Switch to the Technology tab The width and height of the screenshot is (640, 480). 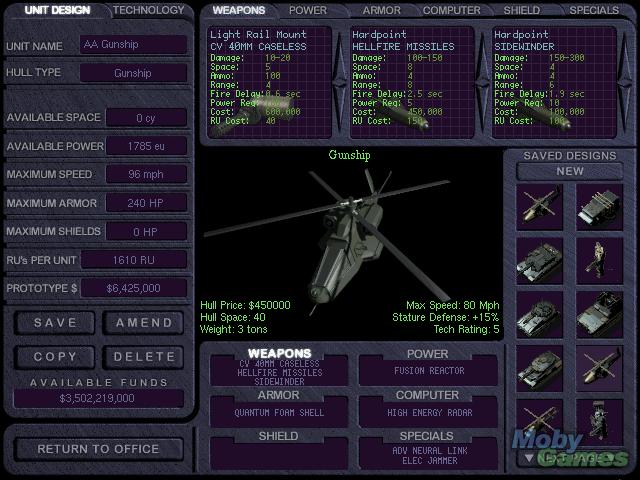pos(148,10)
